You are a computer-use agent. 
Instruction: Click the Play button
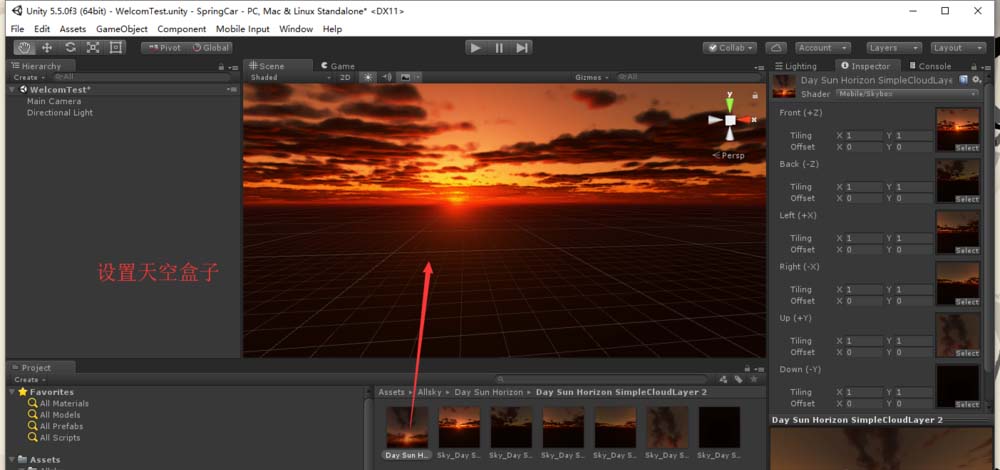pos(476,48)
